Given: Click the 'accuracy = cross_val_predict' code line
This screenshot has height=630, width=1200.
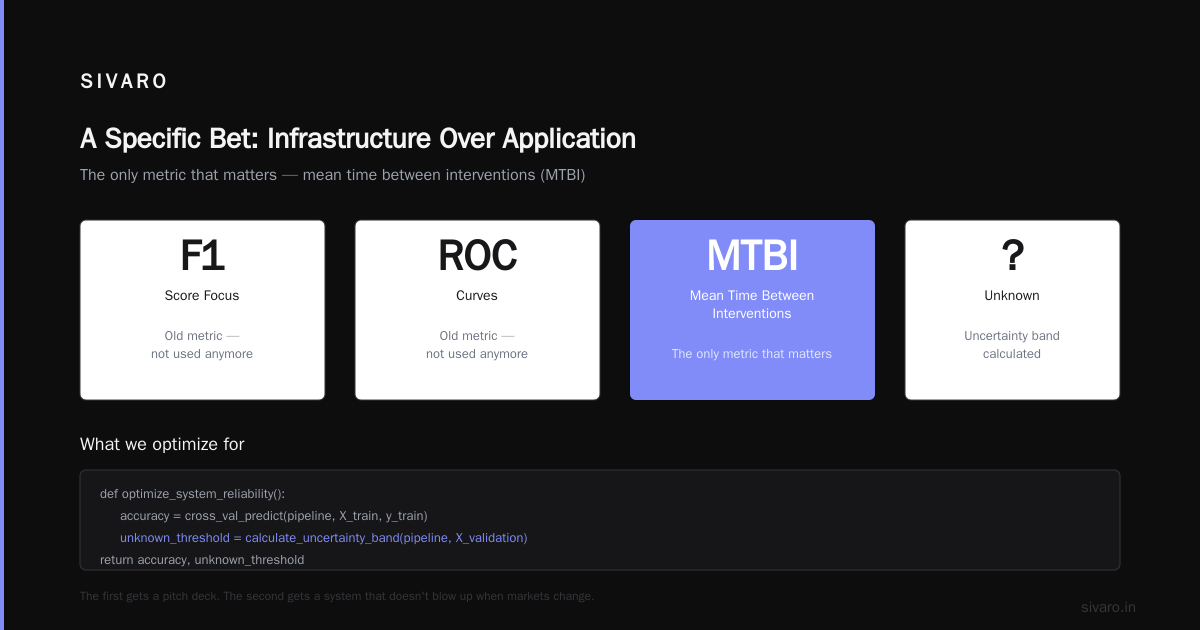Looking at the screenshot, I should click(274, 516).
